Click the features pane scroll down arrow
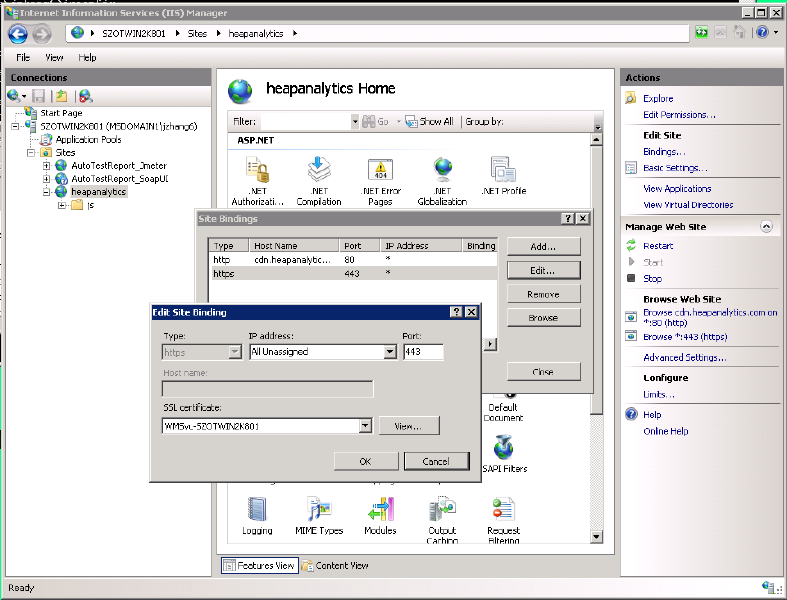This screenshot has width=787, height=600. tap(596, 537)
